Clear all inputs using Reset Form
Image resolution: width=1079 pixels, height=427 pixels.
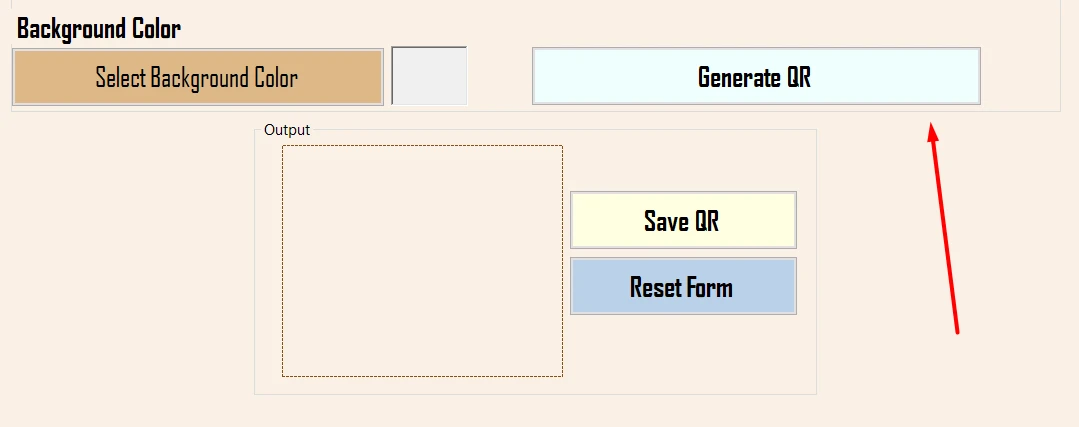pyautogui.click(x=683, y=287)
